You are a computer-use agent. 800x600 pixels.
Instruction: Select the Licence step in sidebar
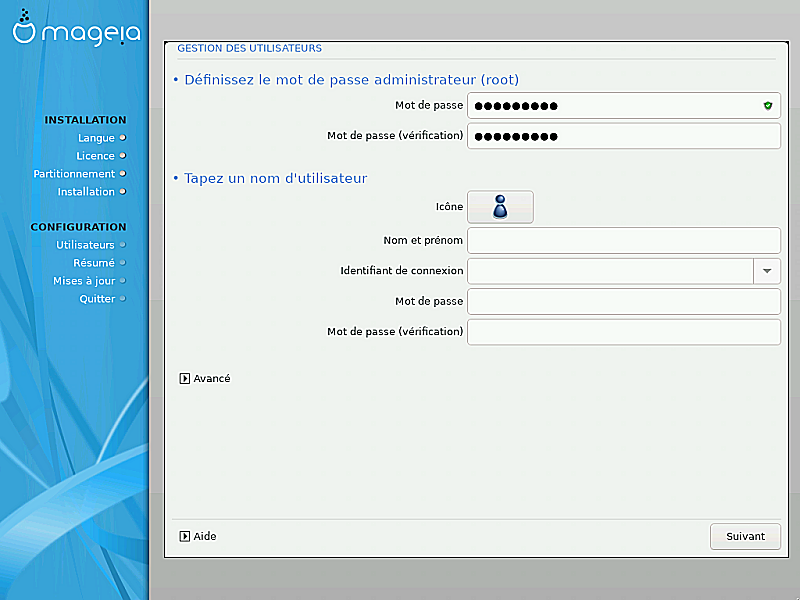(96, 156)
